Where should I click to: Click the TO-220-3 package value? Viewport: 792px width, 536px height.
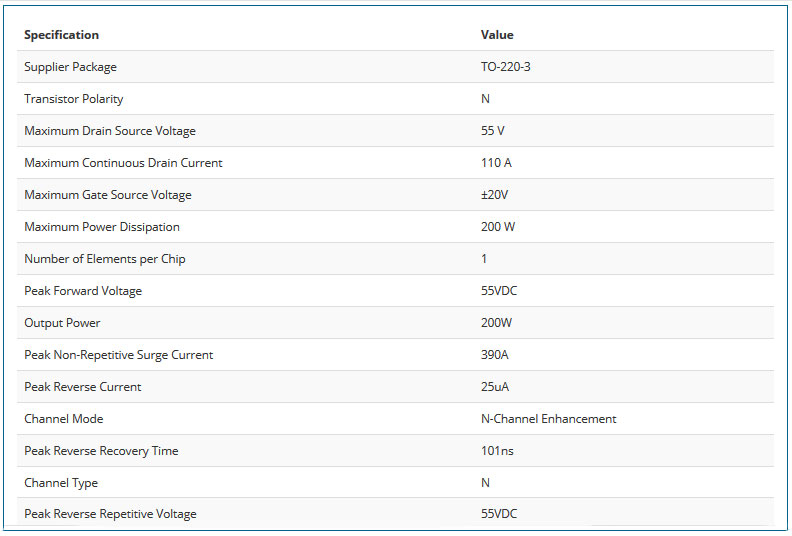pos(506,67)
